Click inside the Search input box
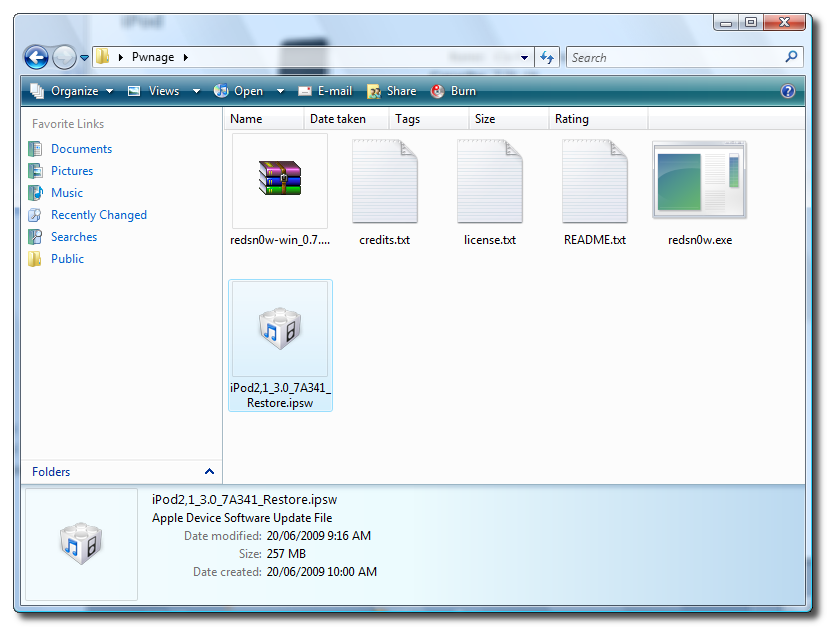Image resolution: width=827 pixels, height=627 pixels. (x=675, y=58)
